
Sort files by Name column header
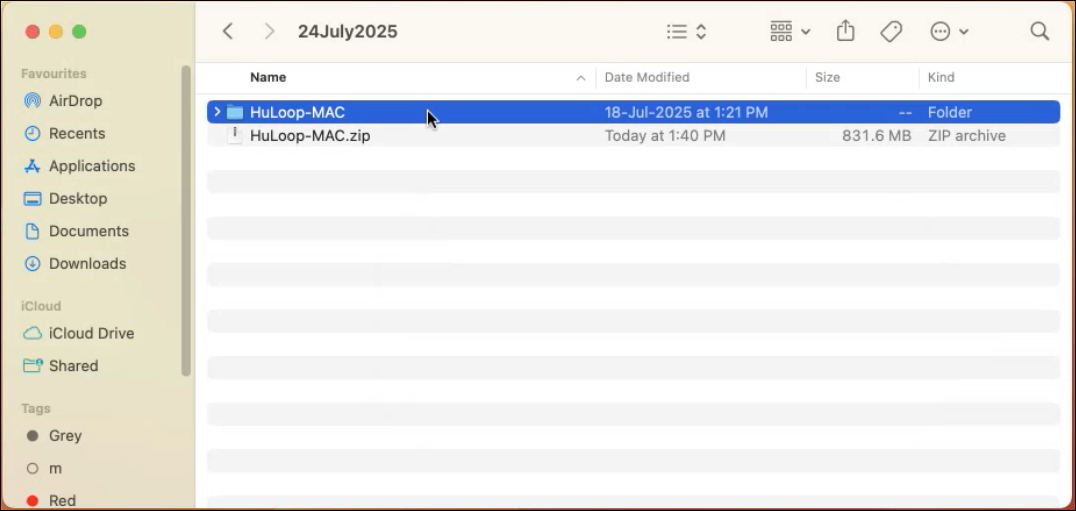pos(268,77)
